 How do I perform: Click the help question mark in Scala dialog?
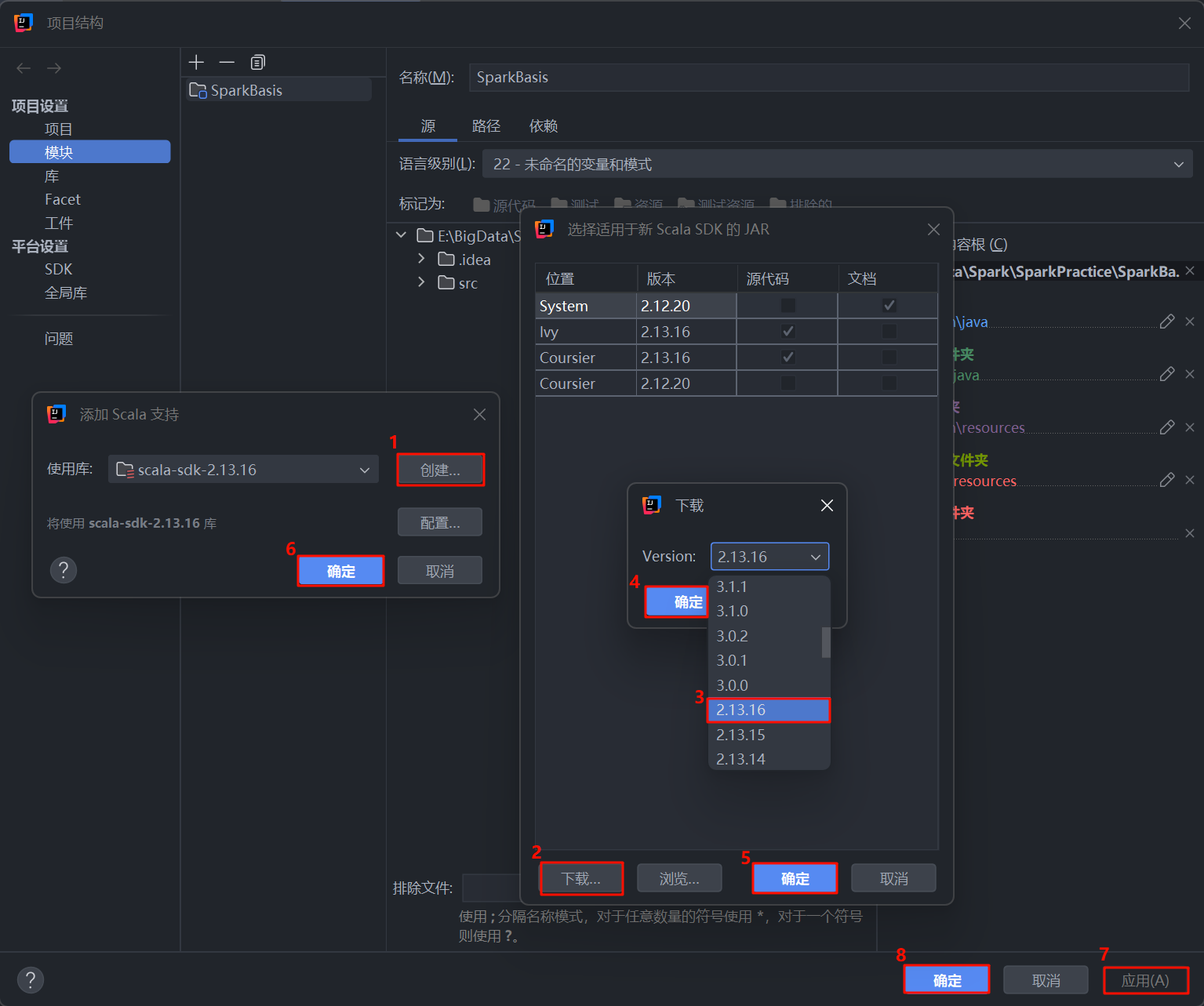coord(64,569)
